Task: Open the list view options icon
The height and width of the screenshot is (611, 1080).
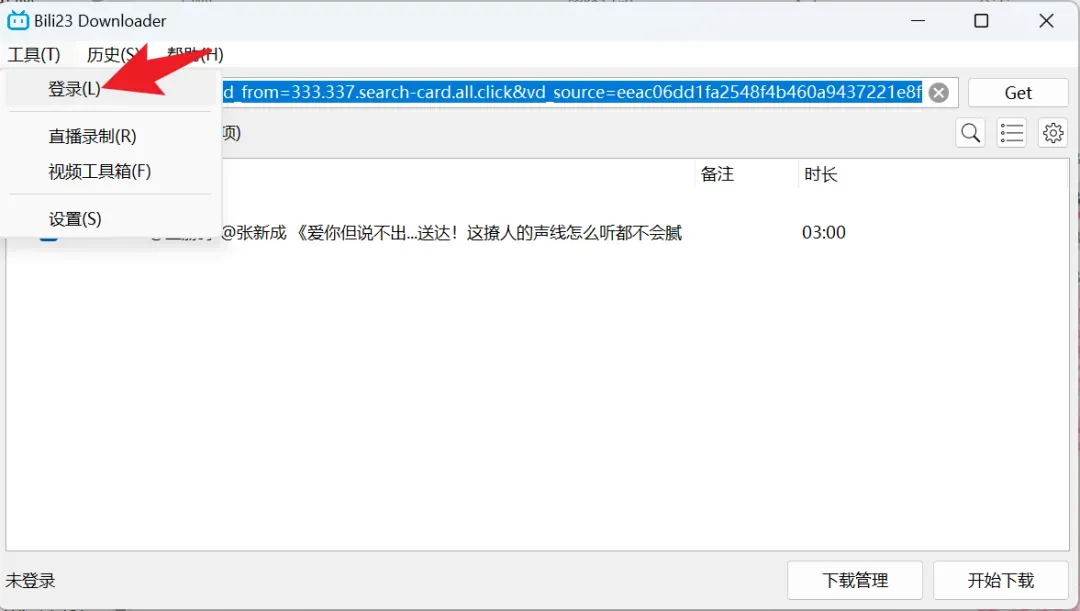Action: click(1012, 132)
